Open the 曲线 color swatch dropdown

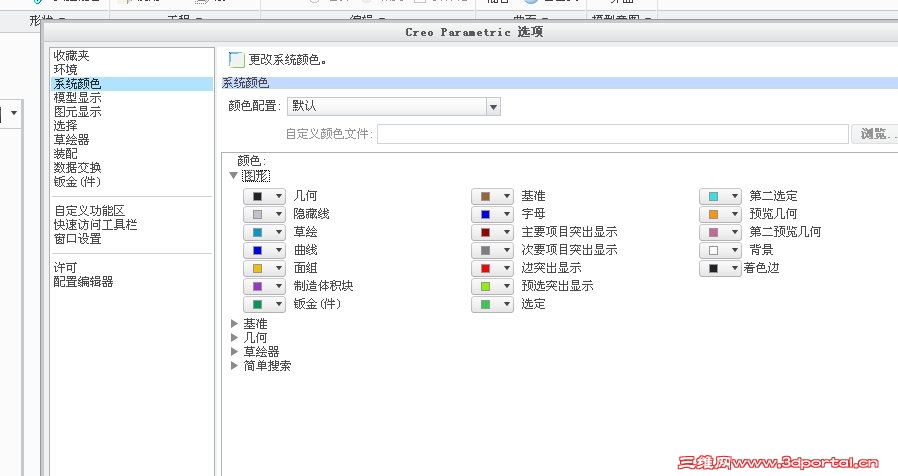pyautogui.click(x=264, y=250)
